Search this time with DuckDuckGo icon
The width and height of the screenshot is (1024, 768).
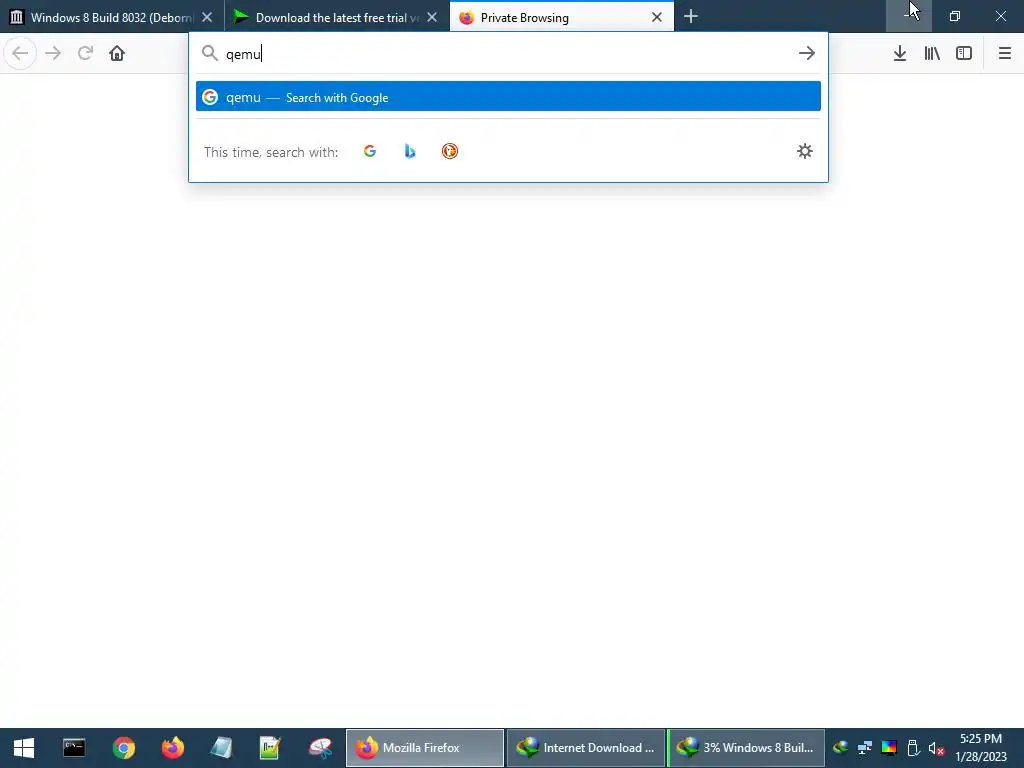pyautogui.click(x=450, y=152)
